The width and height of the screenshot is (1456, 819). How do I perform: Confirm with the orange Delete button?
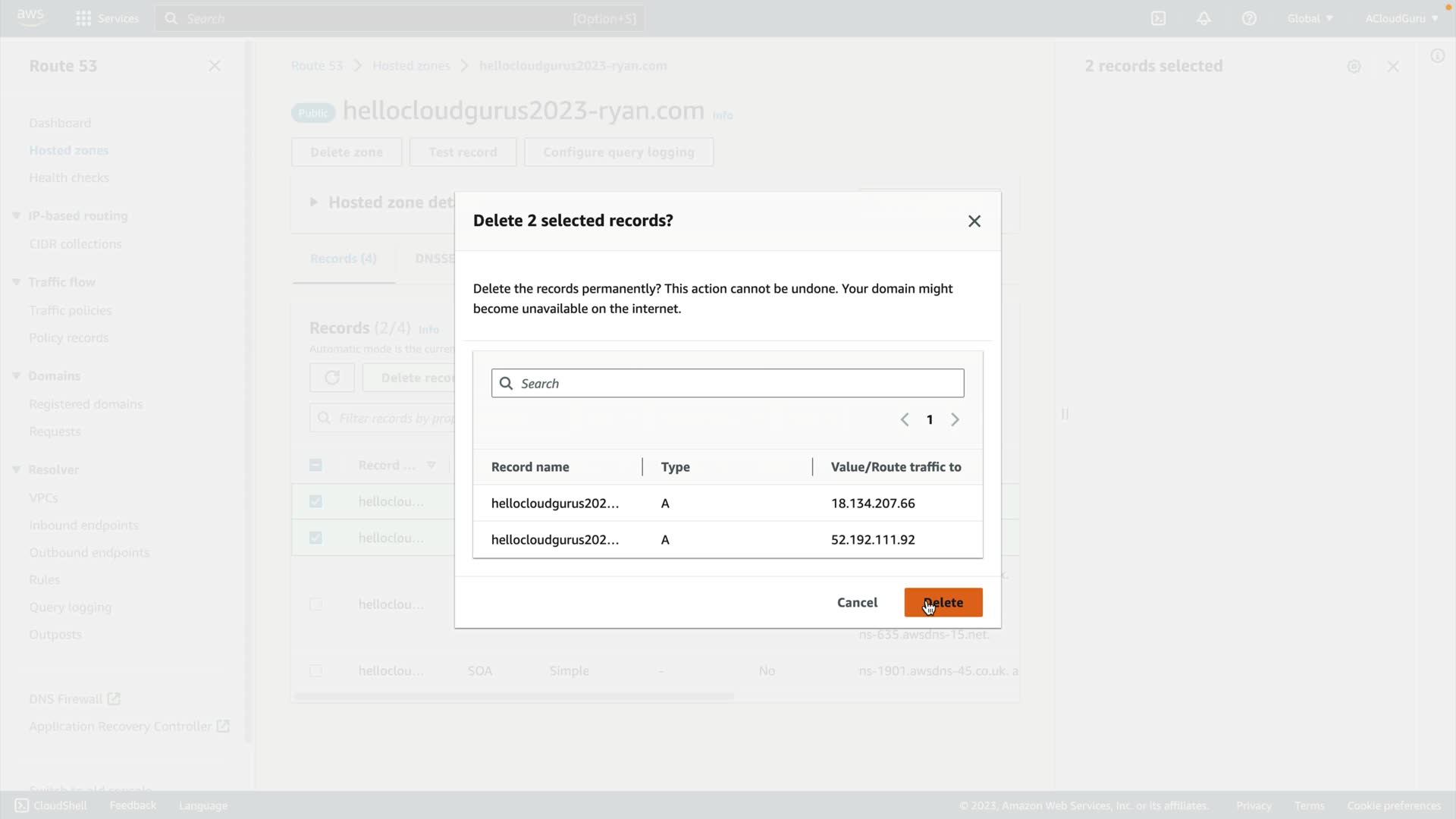943,602
